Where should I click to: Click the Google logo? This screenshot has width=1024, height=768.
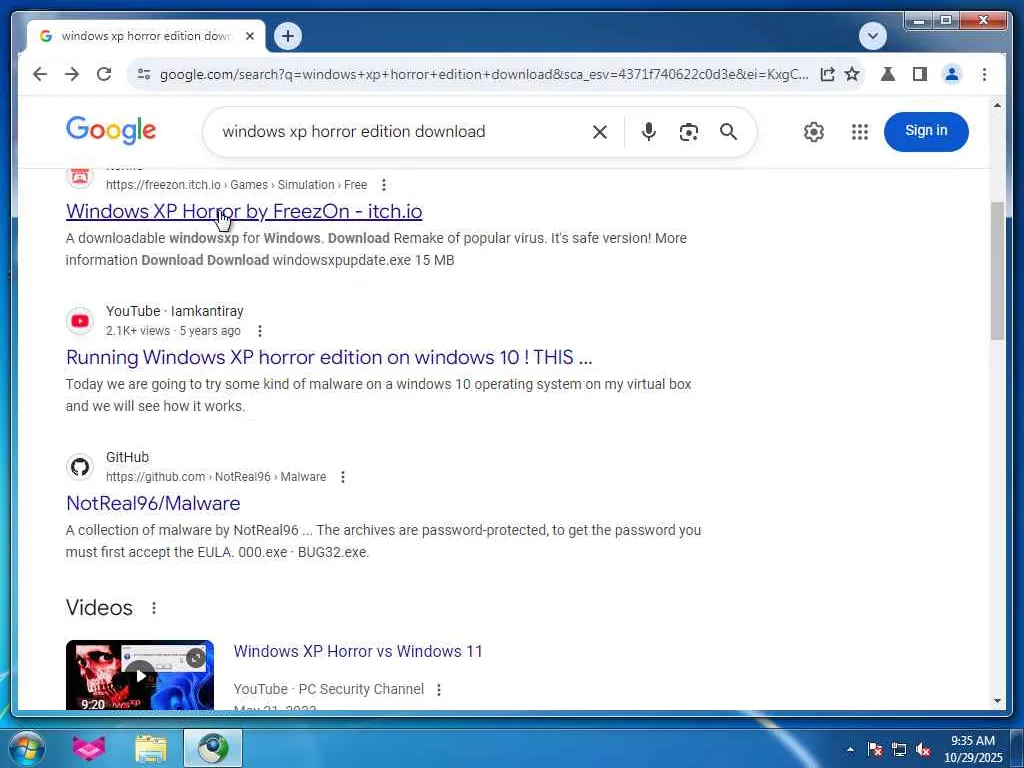point(111,131)
